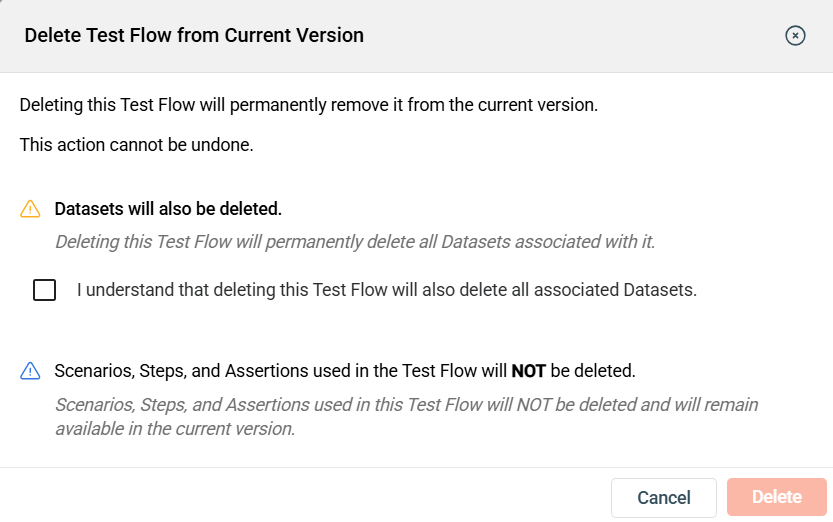Click the "Scenarios, Steps, and Assertions" heading line
833x522 pixels.
point(280,371)
